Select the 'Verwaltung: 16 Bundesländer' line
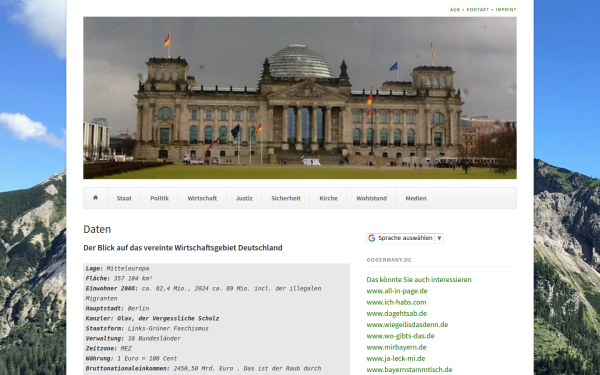This screenshot has height=375, width=600. pos(133,338)
